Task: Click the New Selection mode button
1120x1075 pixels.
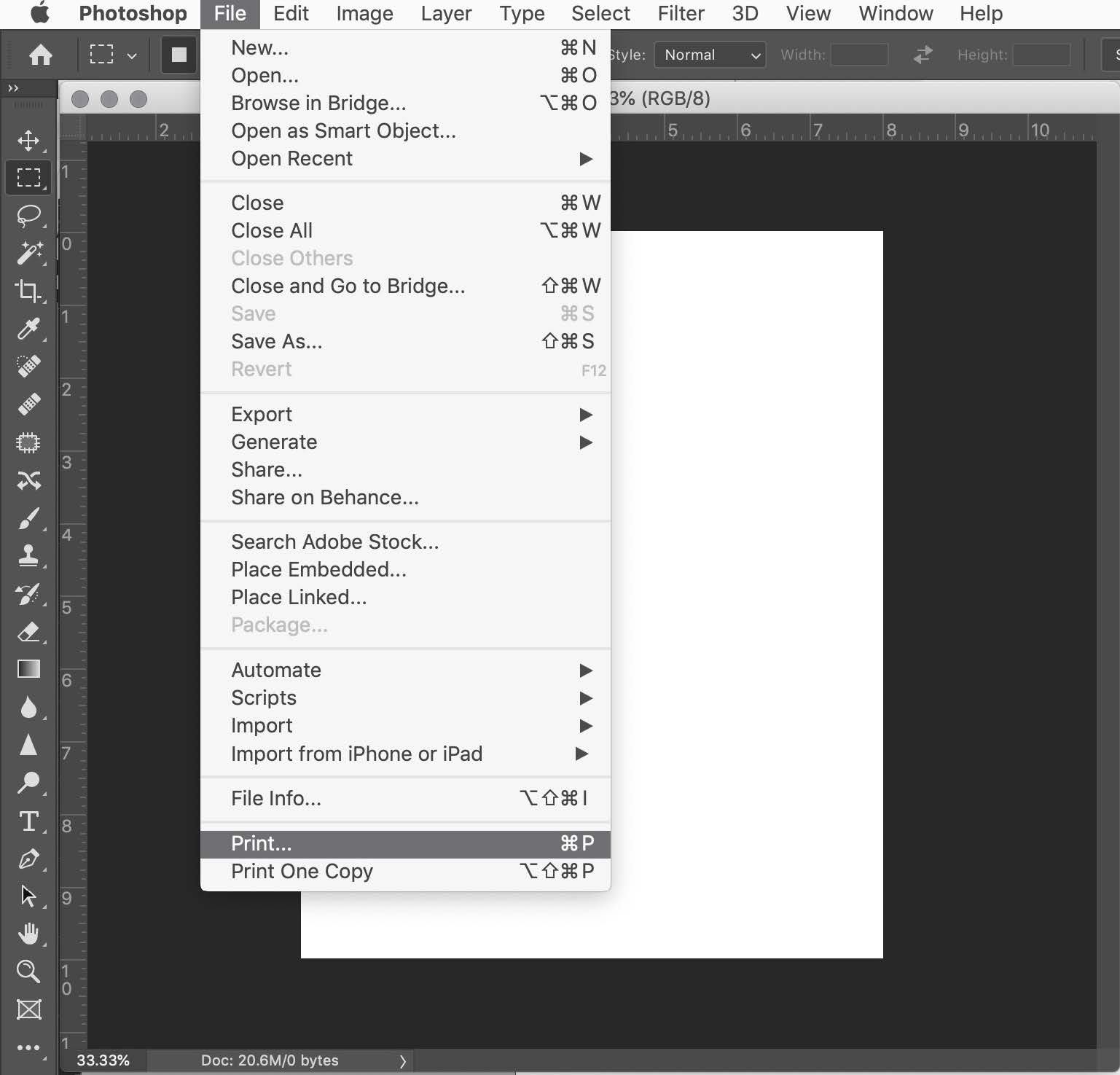Action: (x=179, y=55)
